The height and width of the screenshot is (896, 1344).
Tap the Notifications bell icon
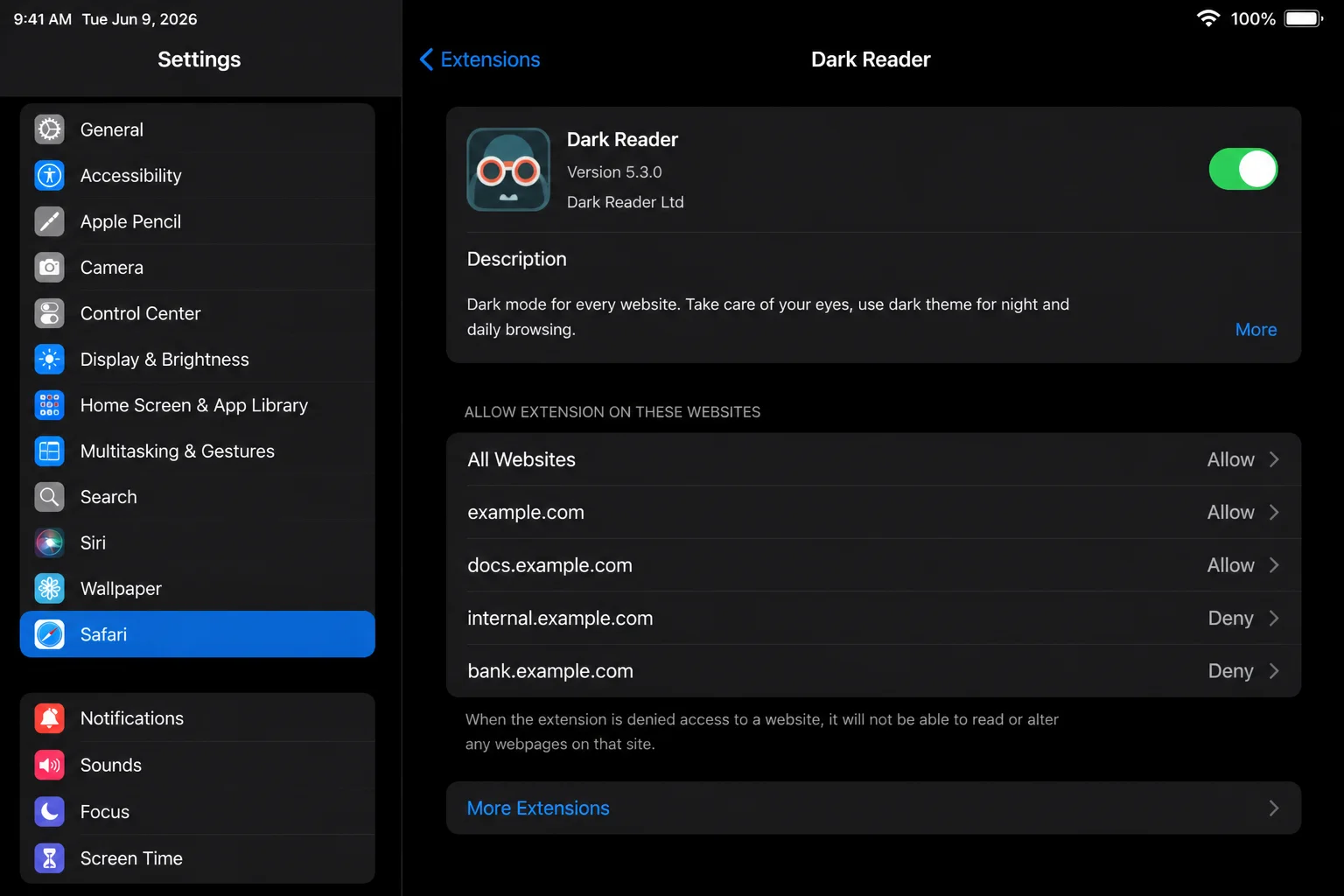click(50, 718)
